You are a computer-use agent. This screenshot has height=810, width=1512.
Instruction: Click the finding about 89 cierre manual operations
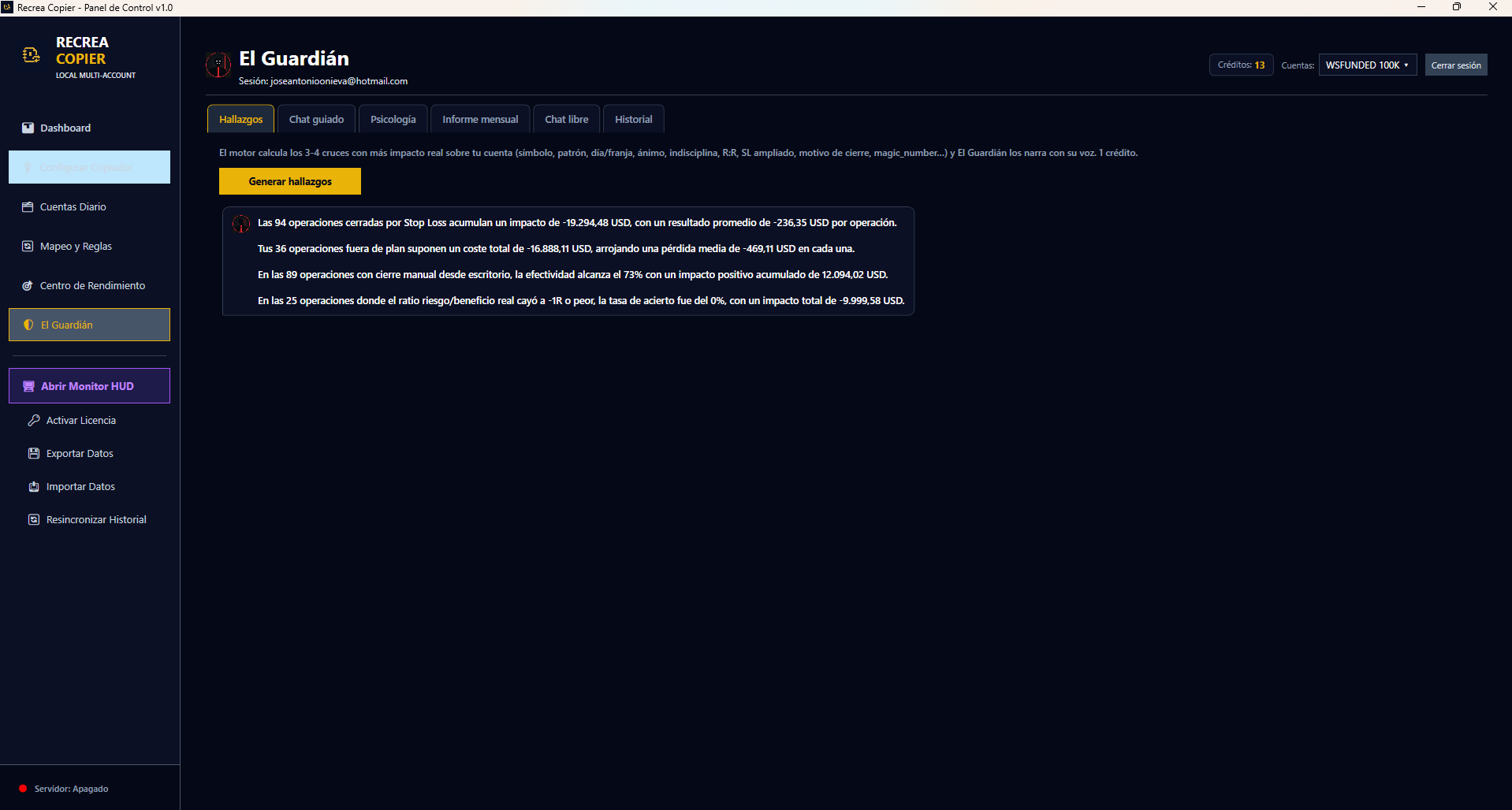[572, 275]
